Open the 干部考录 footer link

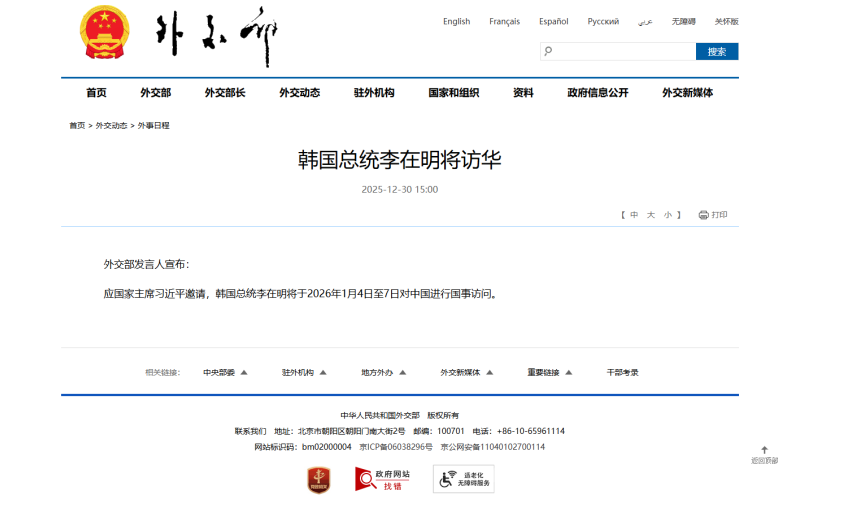tap(622, 373)
